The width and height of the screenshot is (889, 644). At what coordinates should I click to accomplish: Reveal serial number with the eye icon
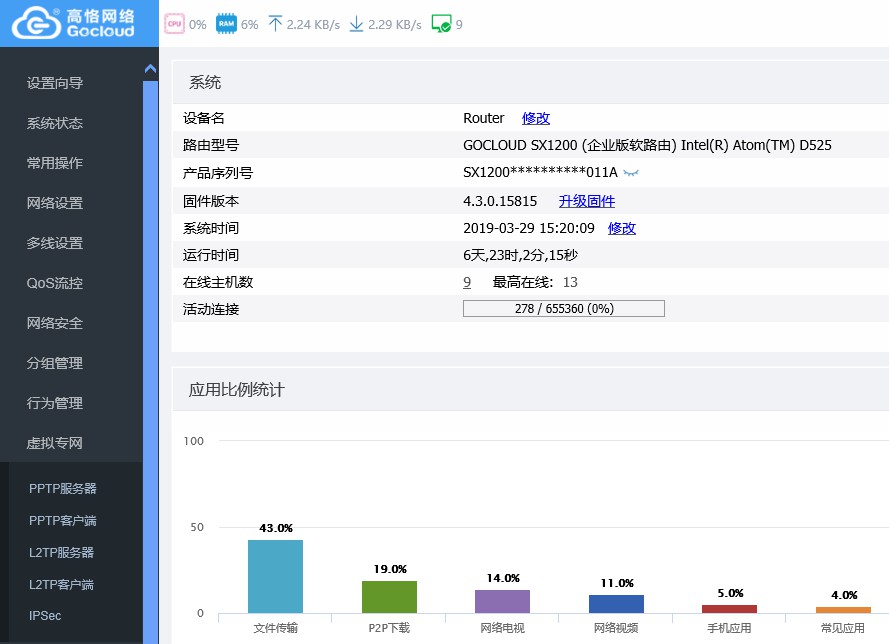[631, 173]
